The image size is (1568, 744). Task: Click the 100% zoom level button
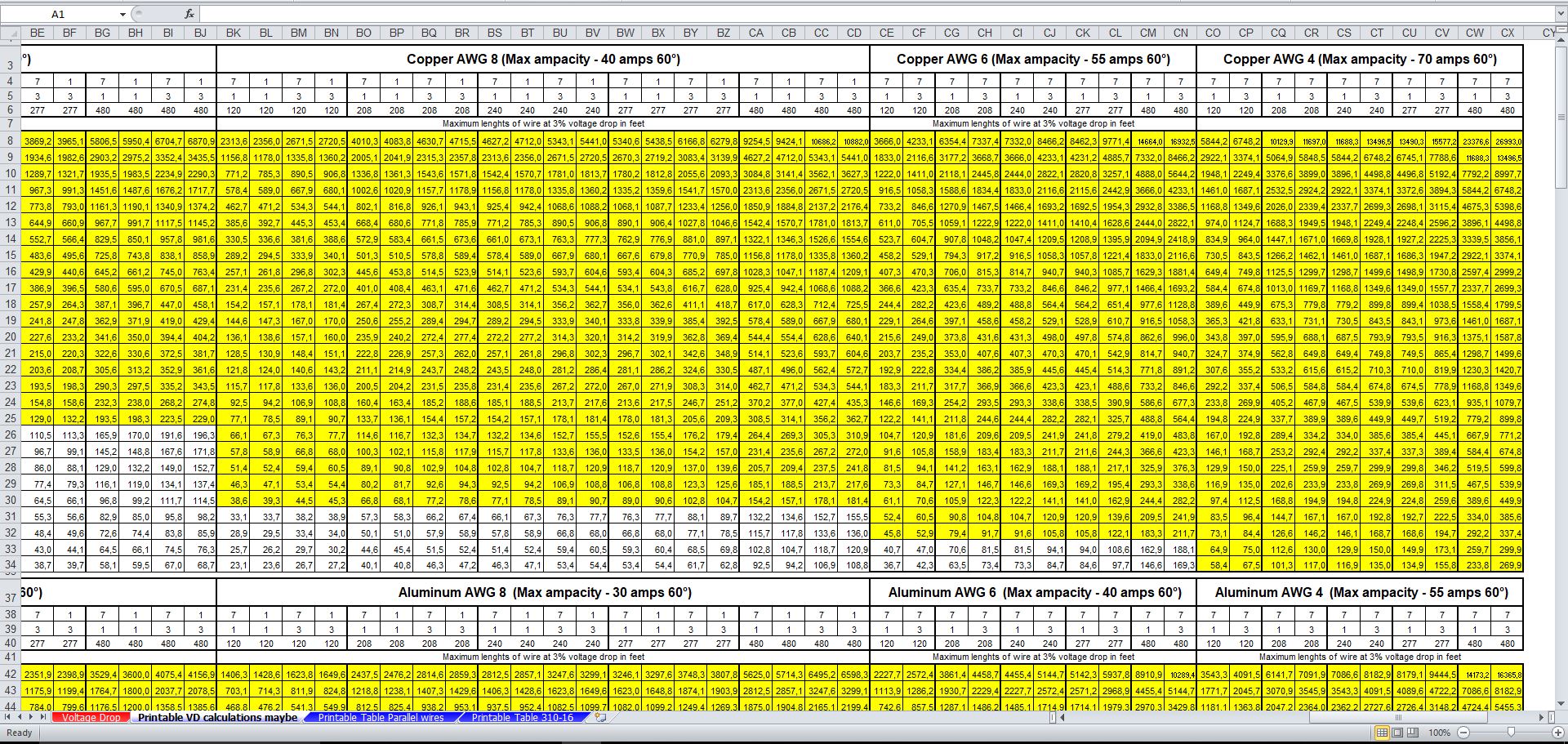pyautogui.click(x=1439, y=733)
